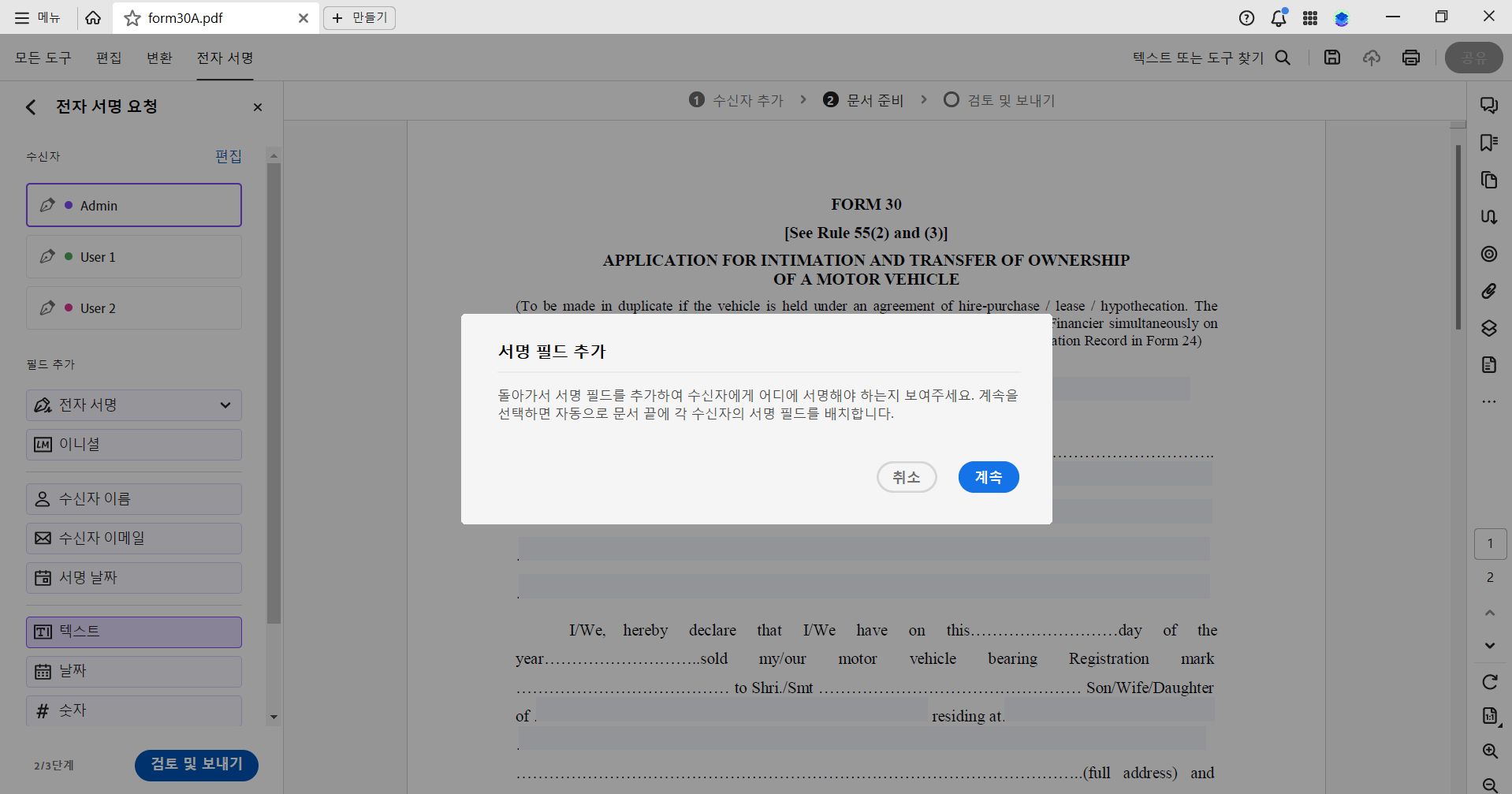
Task: Expand the 전자 서명 field type dropdown
Action: pyautogui.click(x=225, y=404)
